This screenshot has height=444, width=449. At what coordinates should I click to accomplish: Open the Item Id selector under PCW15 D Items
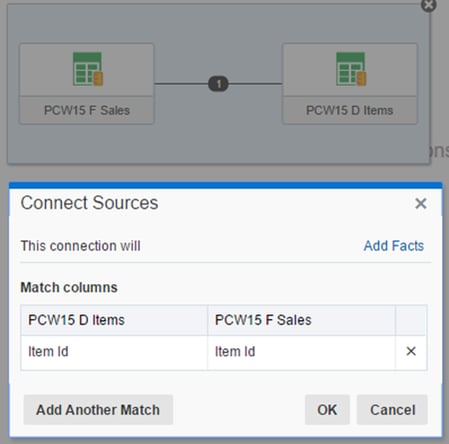tap(114, 352)
